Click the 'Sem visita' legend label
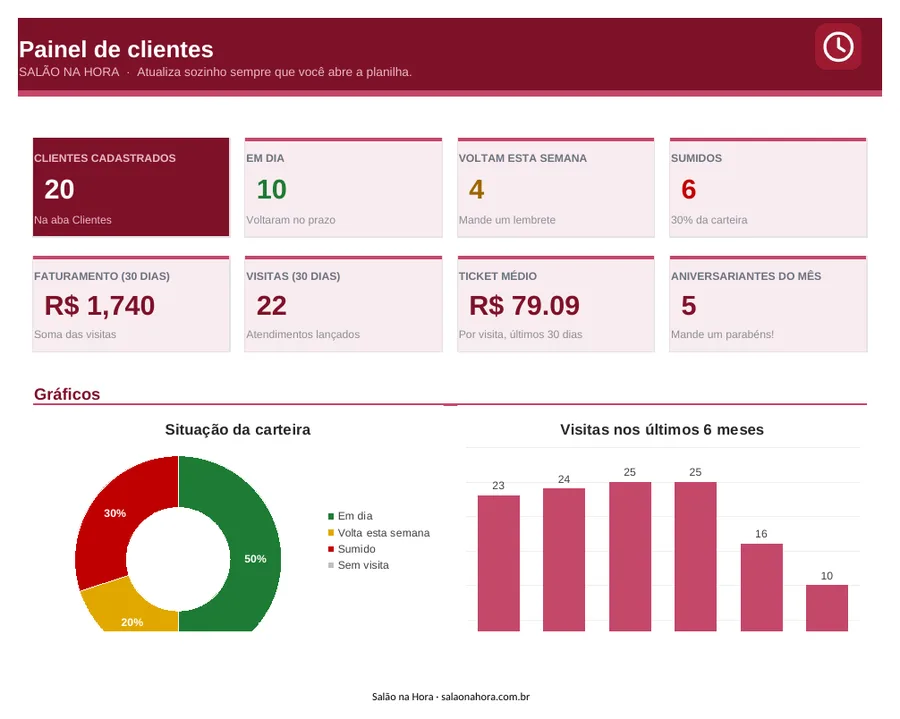Image resolution: width=900 pixels, height=719 pixels. [x=363, y=565]
